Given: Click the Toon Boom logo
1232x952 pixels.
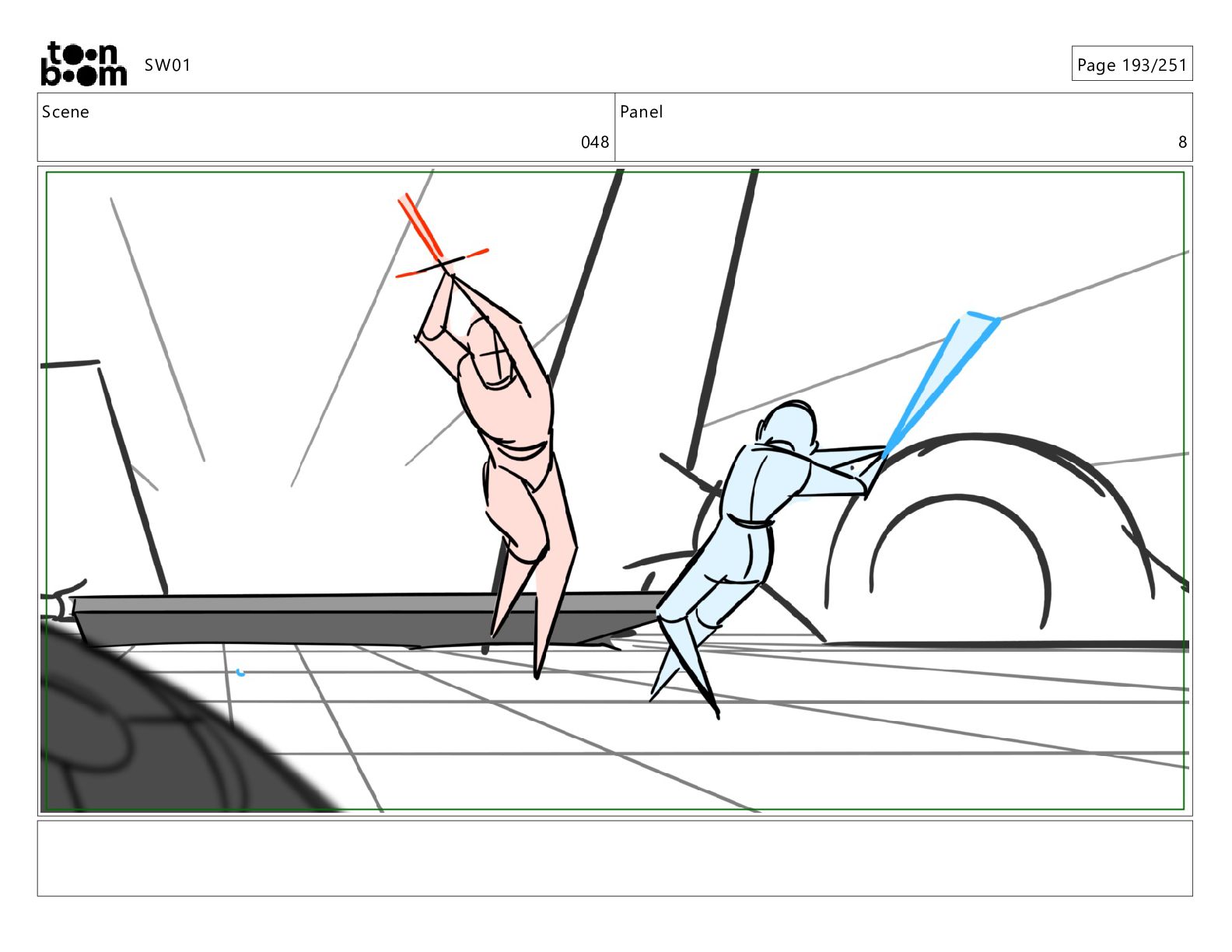Looking at the screenshot, I should [83, 64].
